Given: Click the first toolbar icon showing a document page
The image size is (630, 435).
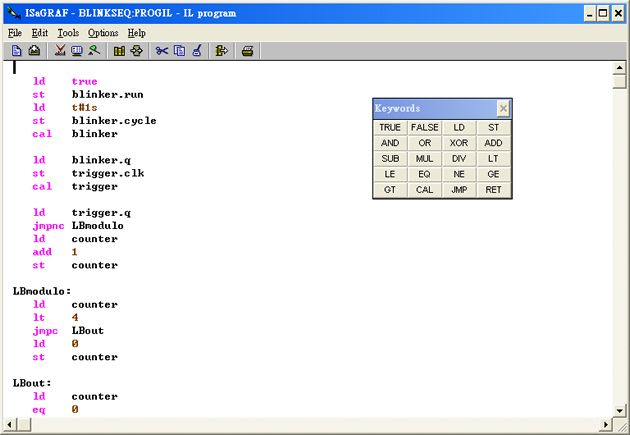Looking at the screenshot, I should (17, 50).
